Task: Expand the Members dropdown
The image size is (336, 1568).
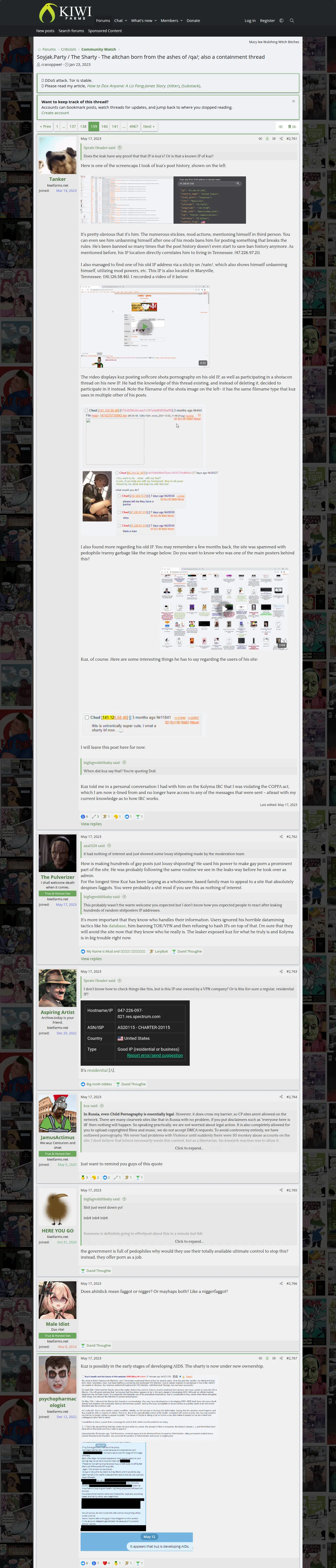Action: coord(181,21)
